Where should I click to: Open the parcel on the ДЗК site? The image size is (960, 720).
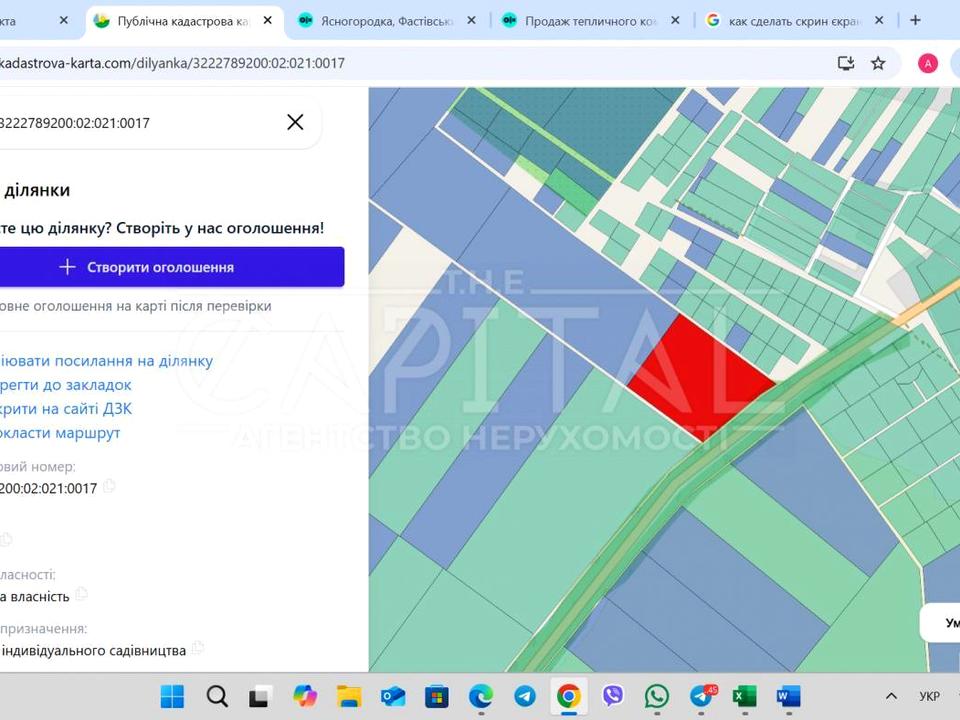tap(66, 408)
